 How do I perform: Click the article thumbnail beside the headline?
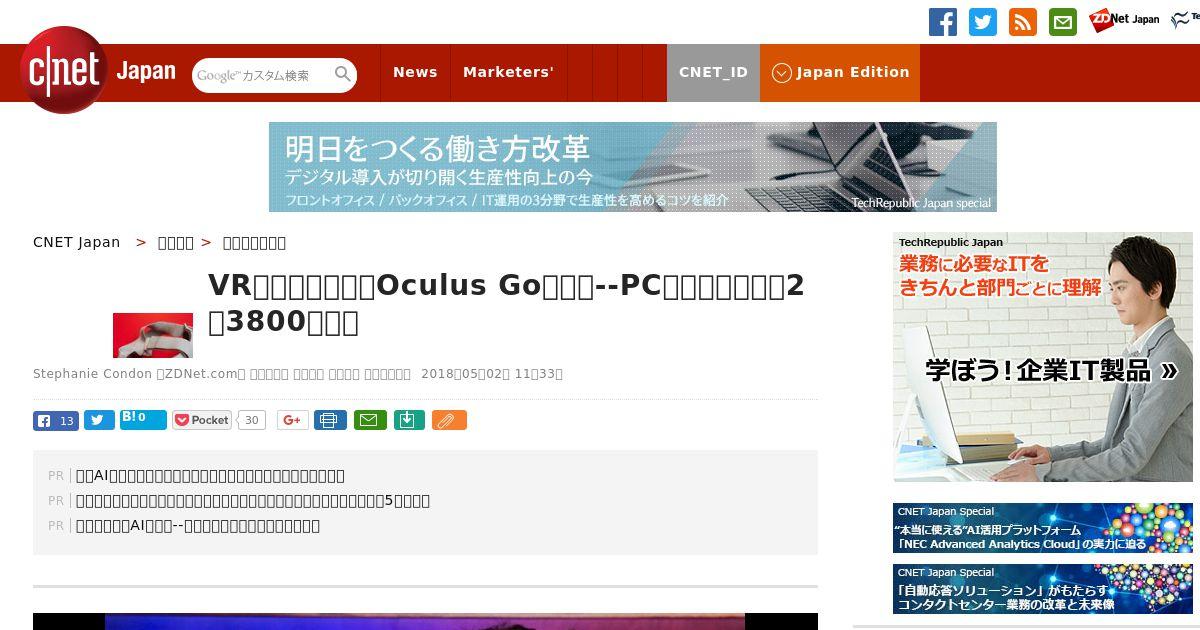[153, 335]
